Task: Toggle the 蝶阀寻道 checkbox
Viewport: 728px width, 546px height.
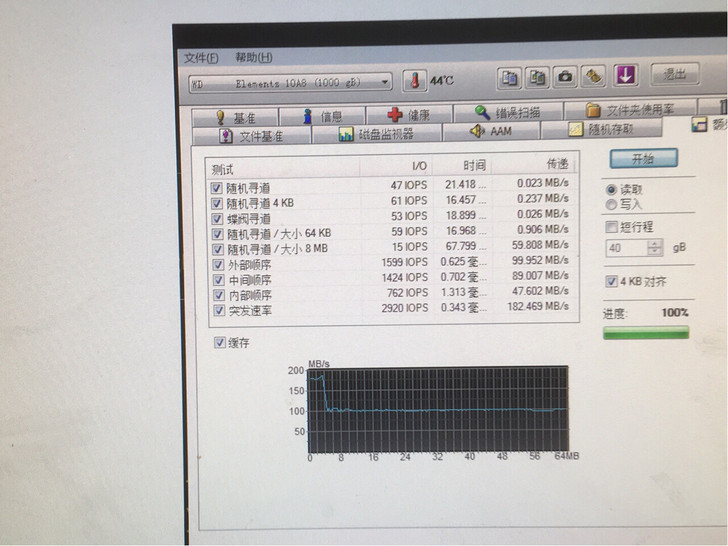Action: 217,219
